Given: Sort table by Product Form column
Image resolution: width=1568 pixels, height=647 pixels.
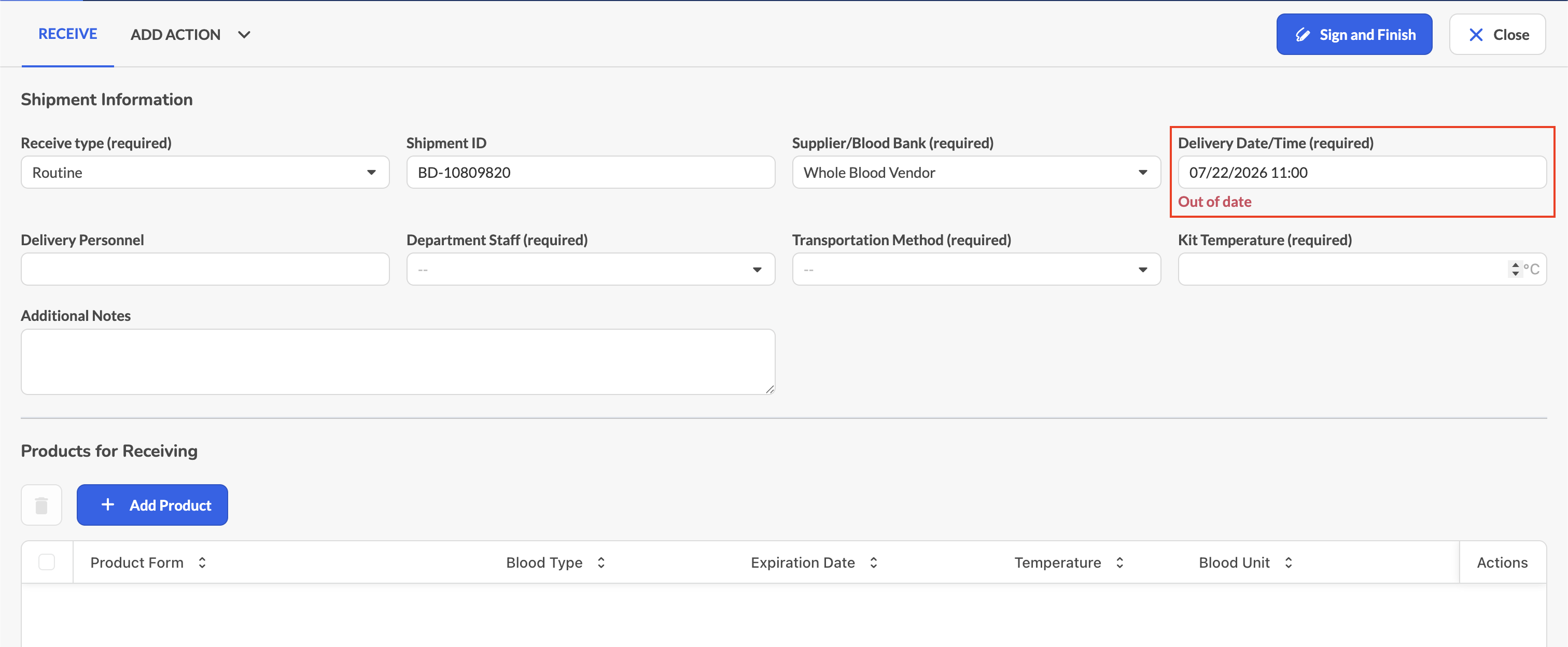Looking at the screenshot, I should [x=202, y=562].
